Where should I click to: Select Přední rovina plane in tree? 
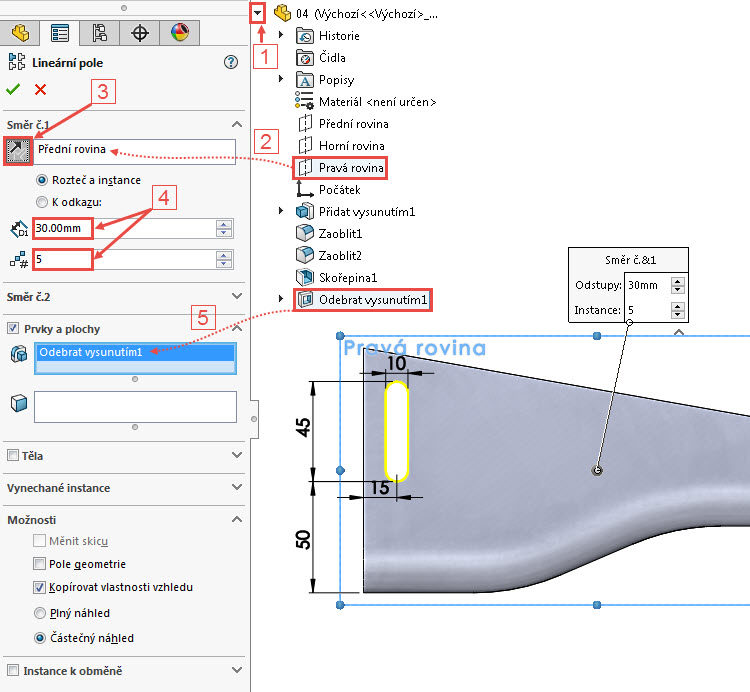click(x=343, y=124)
